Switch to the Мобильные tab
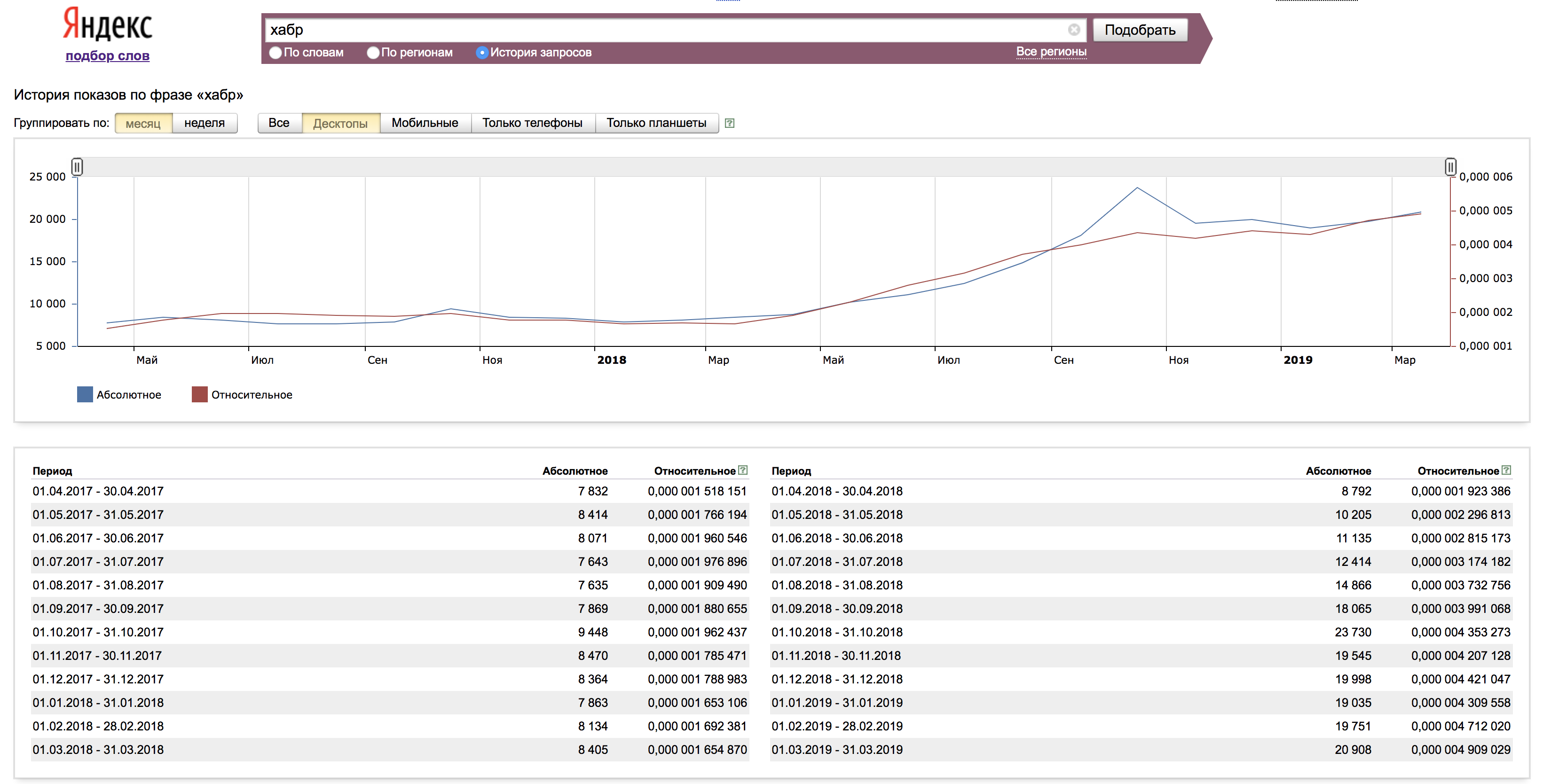Image resolution: width=1543 pixels, height=784 pixels. pos(425,123)
